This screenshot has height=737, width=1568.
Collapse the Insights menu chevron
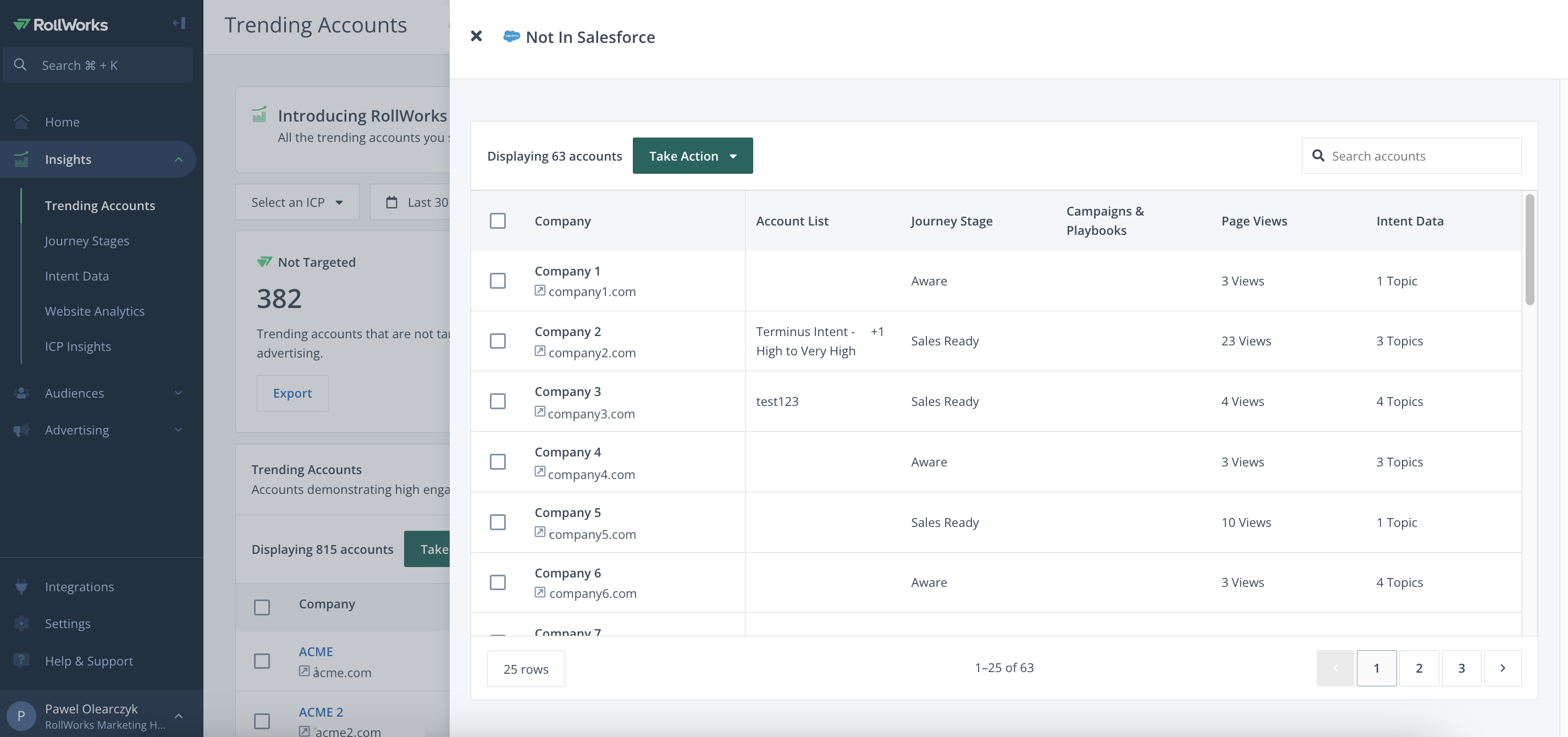178,159
